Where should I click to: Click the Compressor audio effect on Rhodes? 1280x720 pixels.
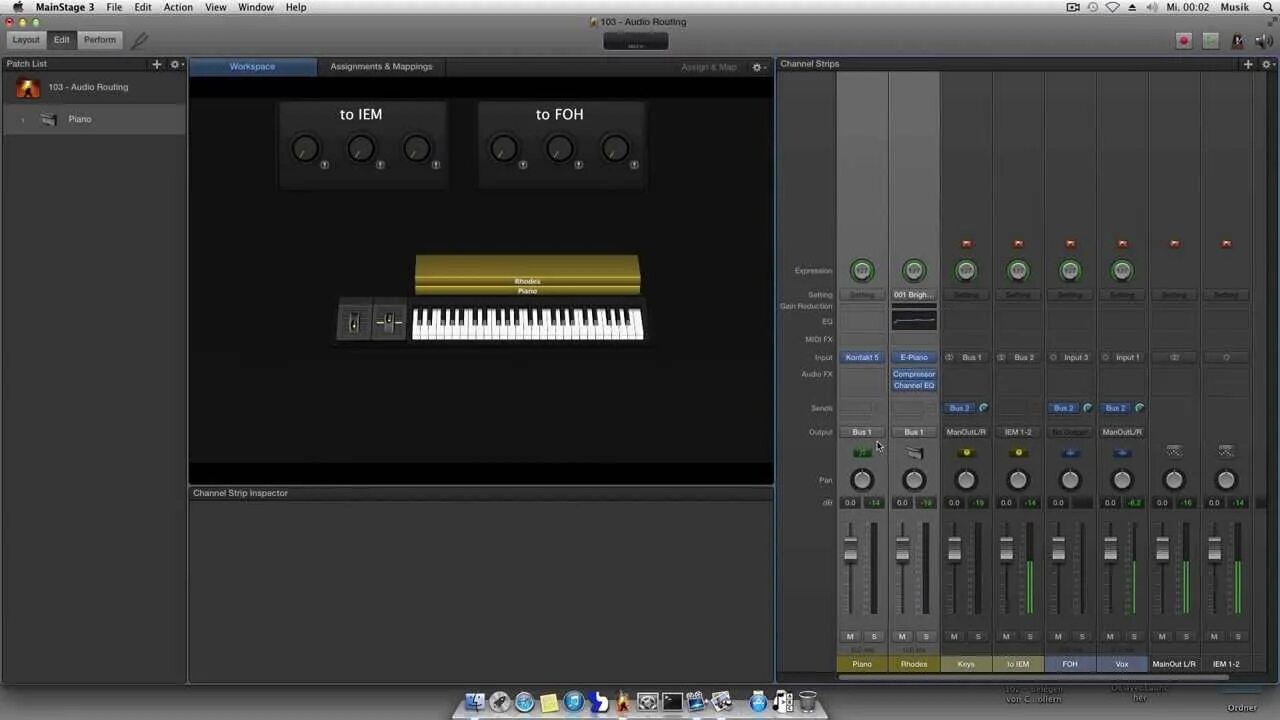914,374
